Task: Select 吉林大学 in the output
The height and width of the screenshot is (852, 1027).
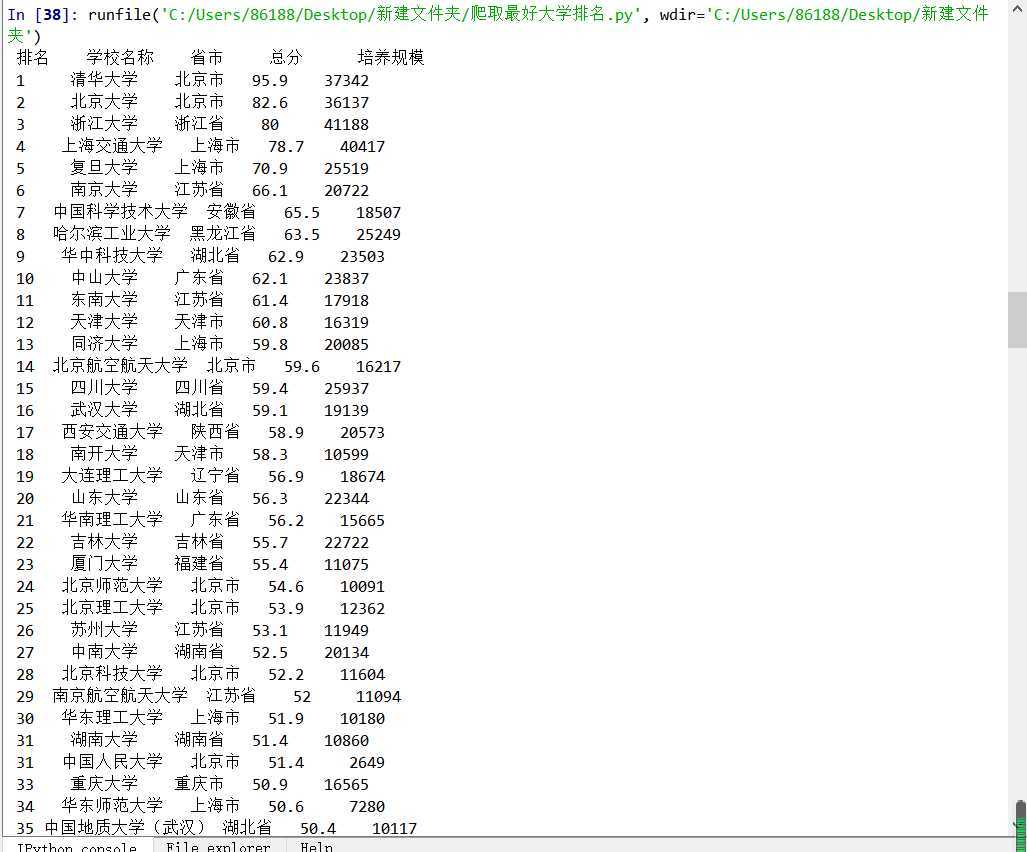Action: click(x=104, y=542)
